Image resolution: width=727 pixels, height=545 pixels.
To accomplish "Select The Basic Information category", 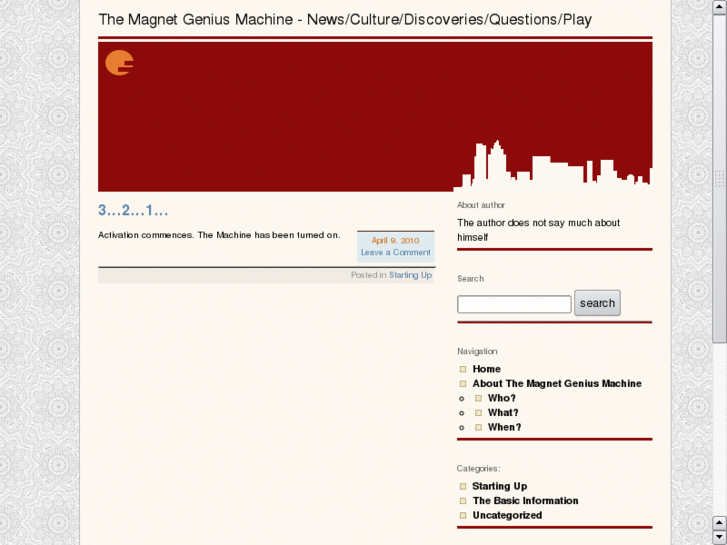I will [525, 500].
